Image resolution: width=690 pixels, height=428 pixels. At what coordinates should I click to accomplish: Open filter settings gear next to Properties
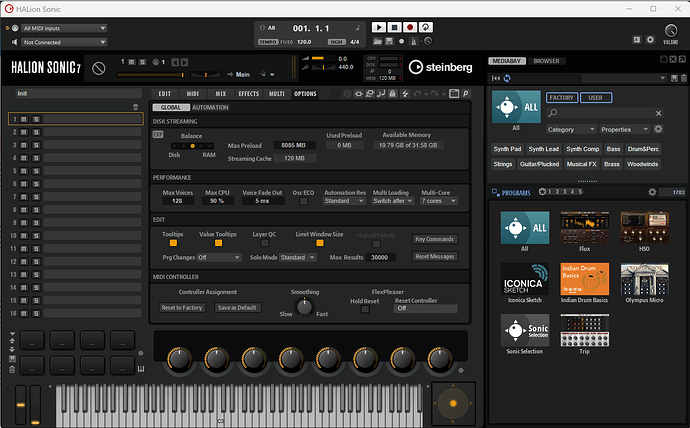658,129
